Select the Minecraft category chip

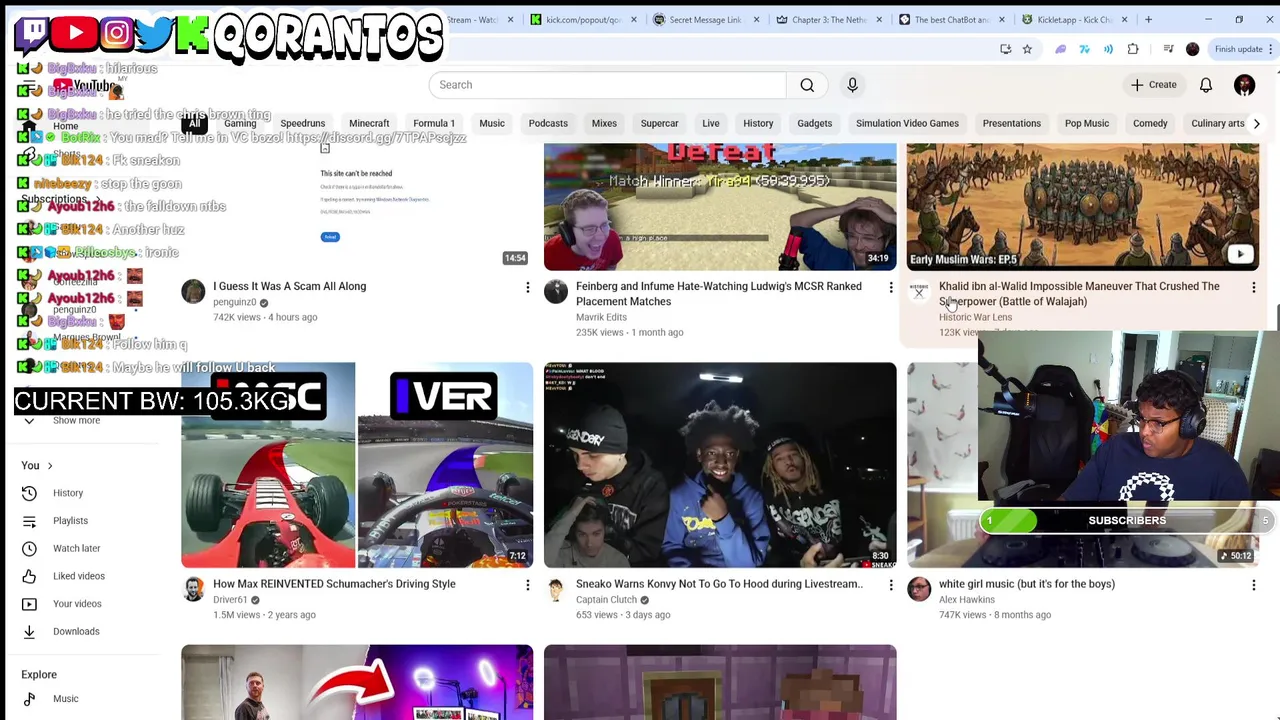tap(369, 124)
